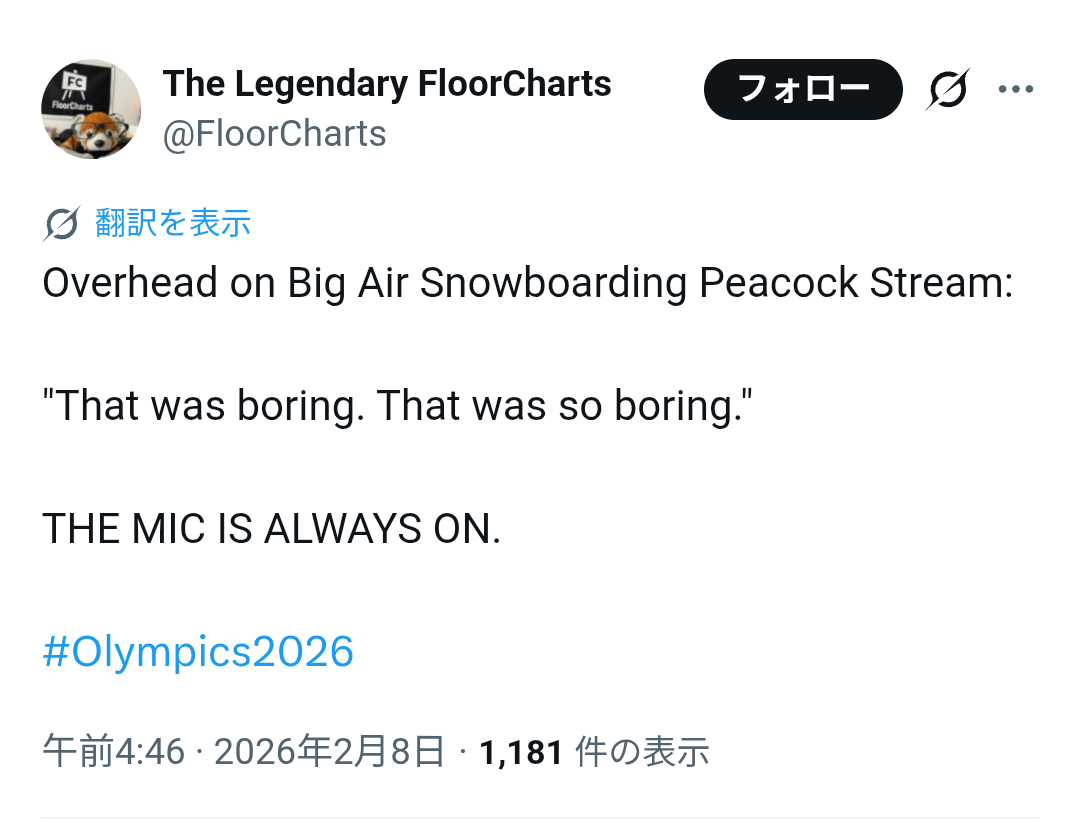Viewport: 1080px width, 823px height.
Task: Open the three-dot more options menu
Action: (x=1016, y=90)
